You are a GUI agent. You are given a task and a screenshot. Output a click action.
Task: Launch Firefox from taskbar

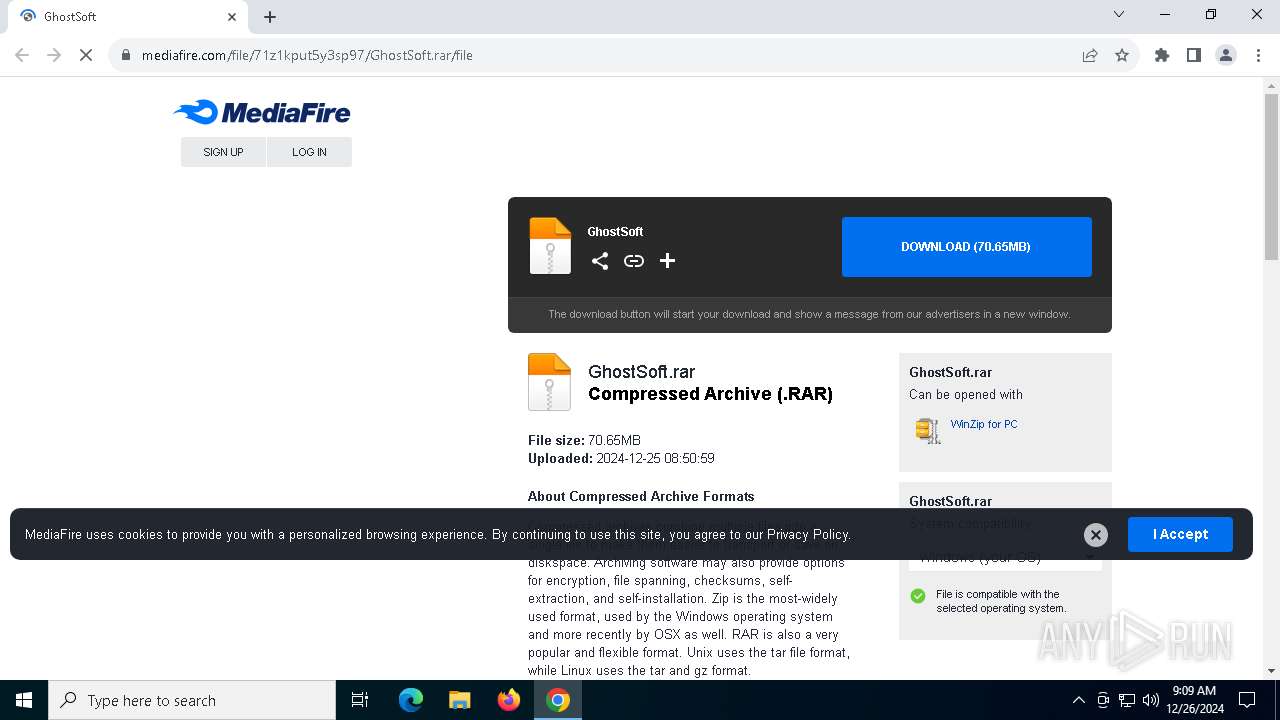(x=509, y=700)
